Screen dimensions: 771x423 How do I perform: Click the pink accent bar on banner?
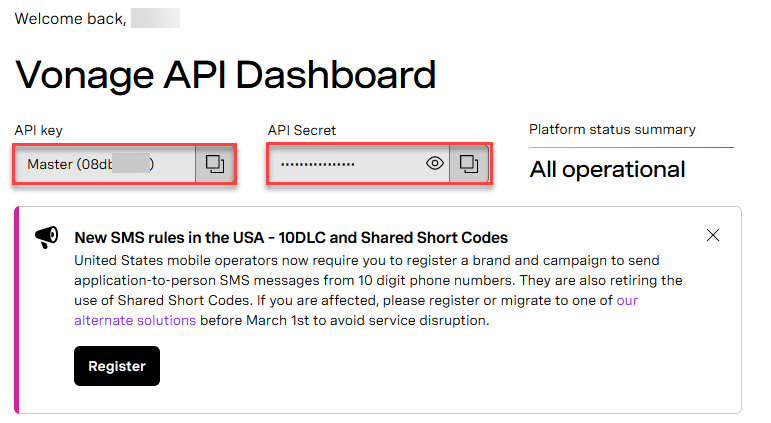pos(17,310)
